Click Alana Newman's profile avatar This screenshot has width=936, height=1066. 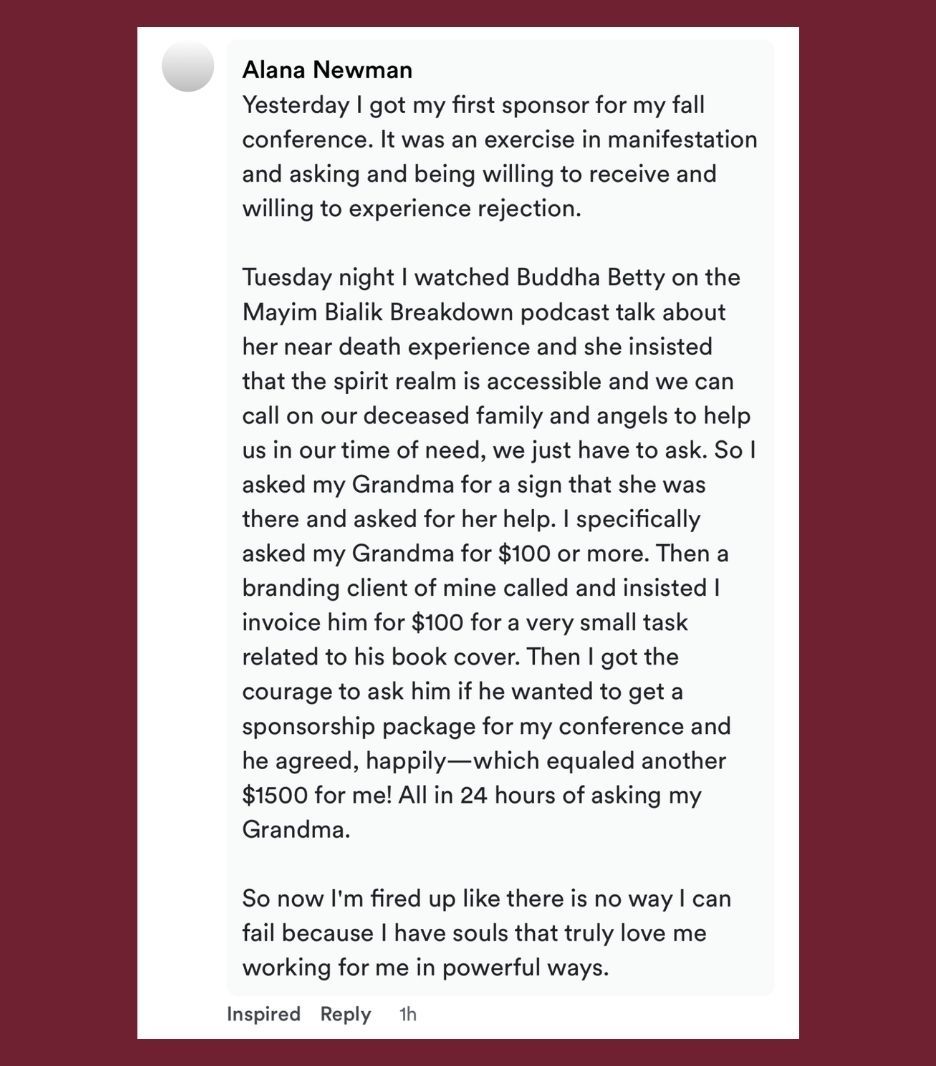tap(188, 67)
